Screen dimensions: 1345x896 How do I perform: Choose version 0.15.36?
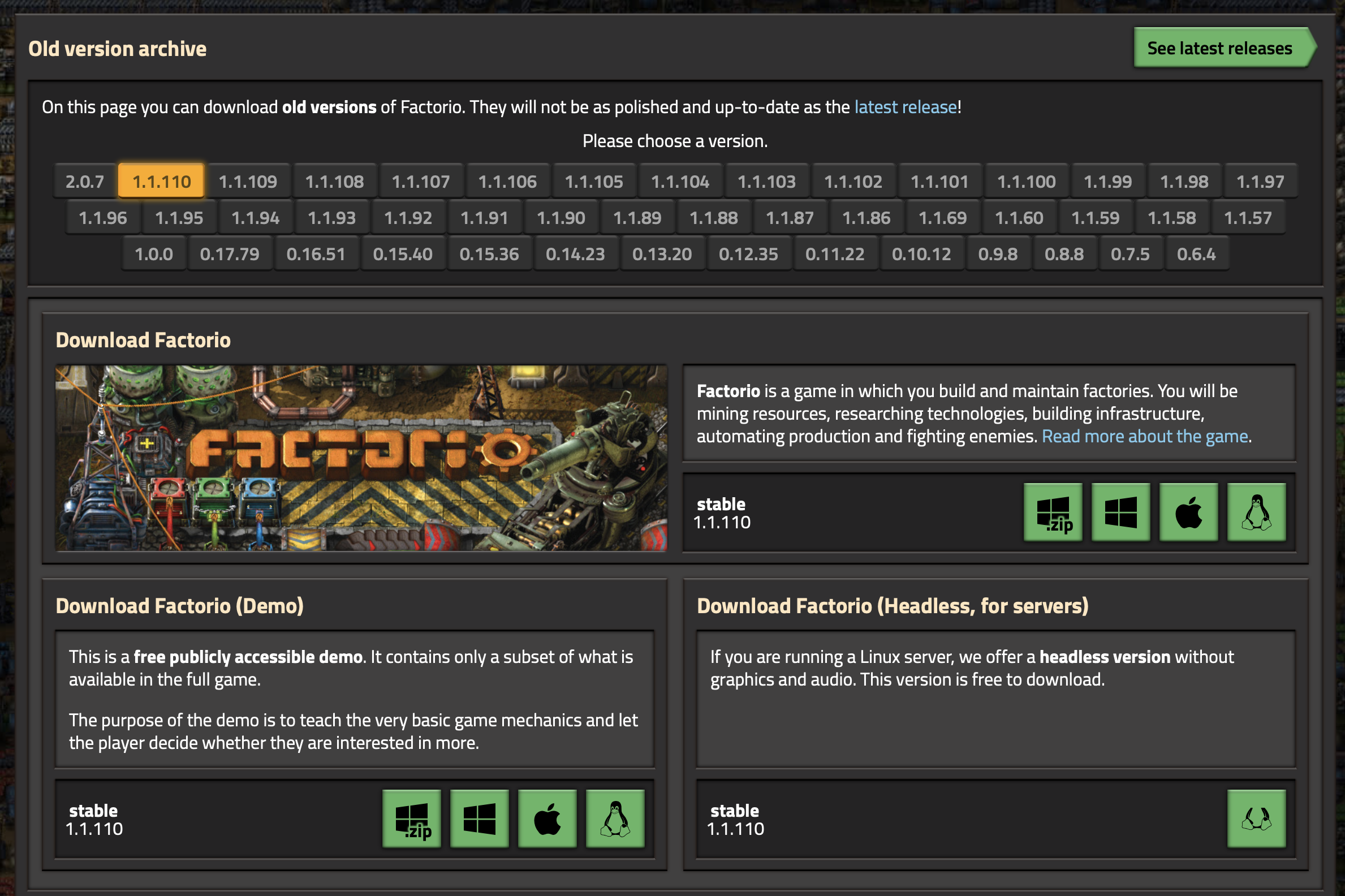[x=489, y=254]
